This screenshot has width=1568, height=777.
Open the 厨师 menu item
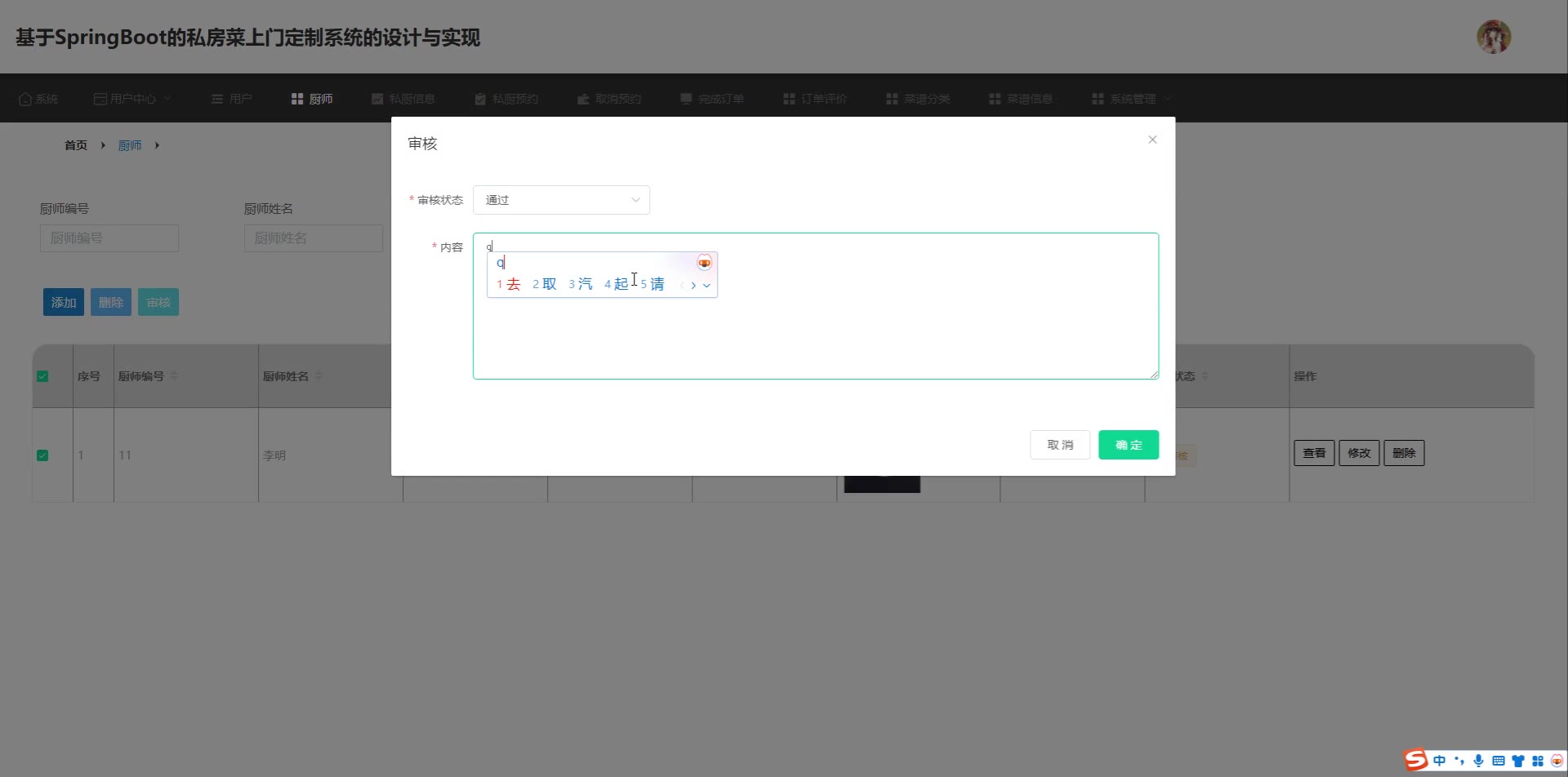tap(312, 99)
